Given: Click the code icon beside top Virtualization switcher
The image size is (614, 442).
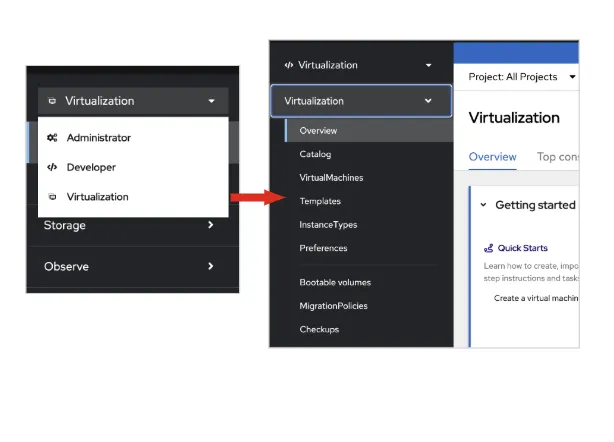Looking at the screenshot, I should pyautogui.click(x=289, y=65).
